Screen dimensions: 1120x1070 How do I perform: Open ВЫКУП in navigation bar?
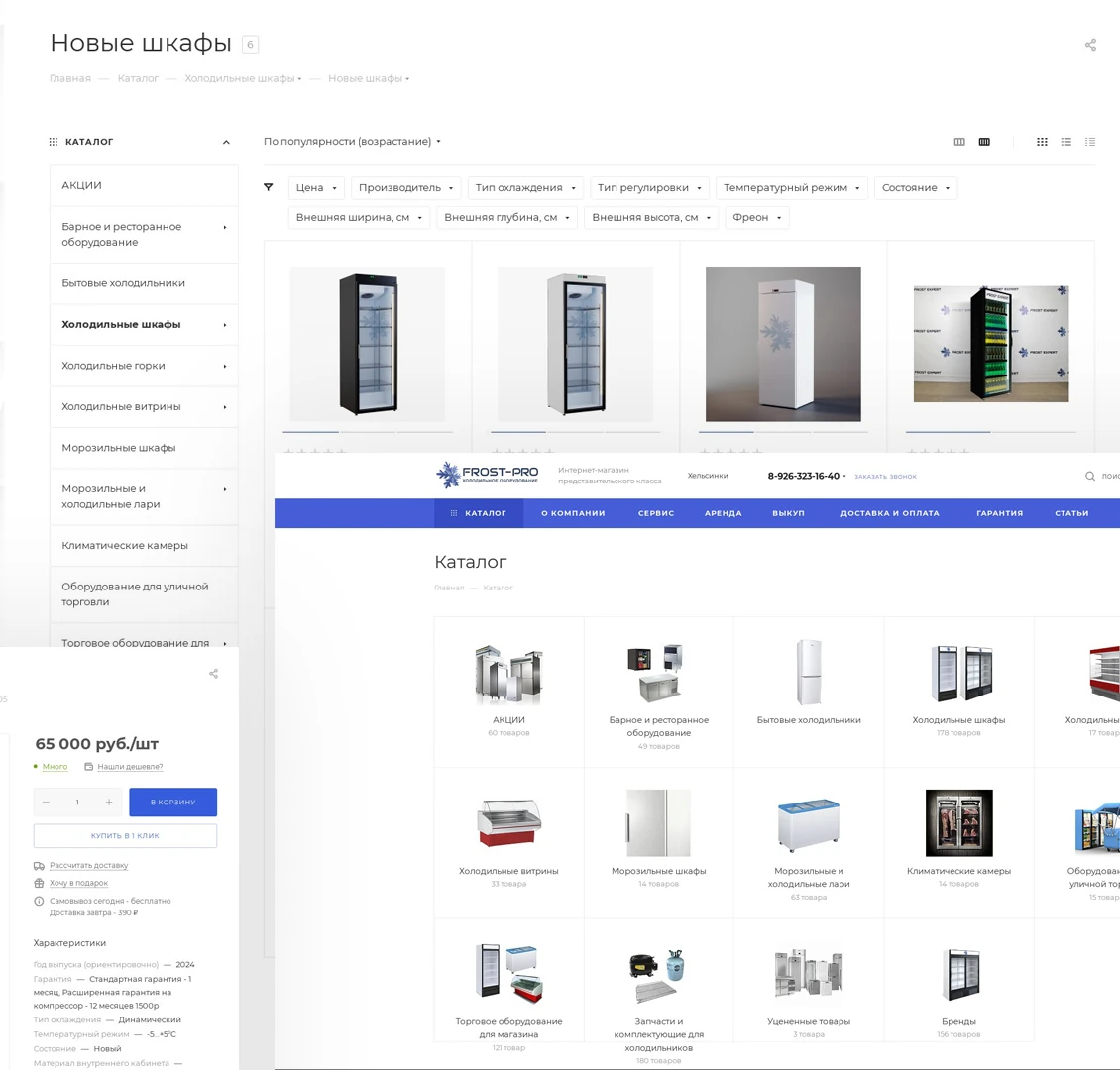[788, 513]
